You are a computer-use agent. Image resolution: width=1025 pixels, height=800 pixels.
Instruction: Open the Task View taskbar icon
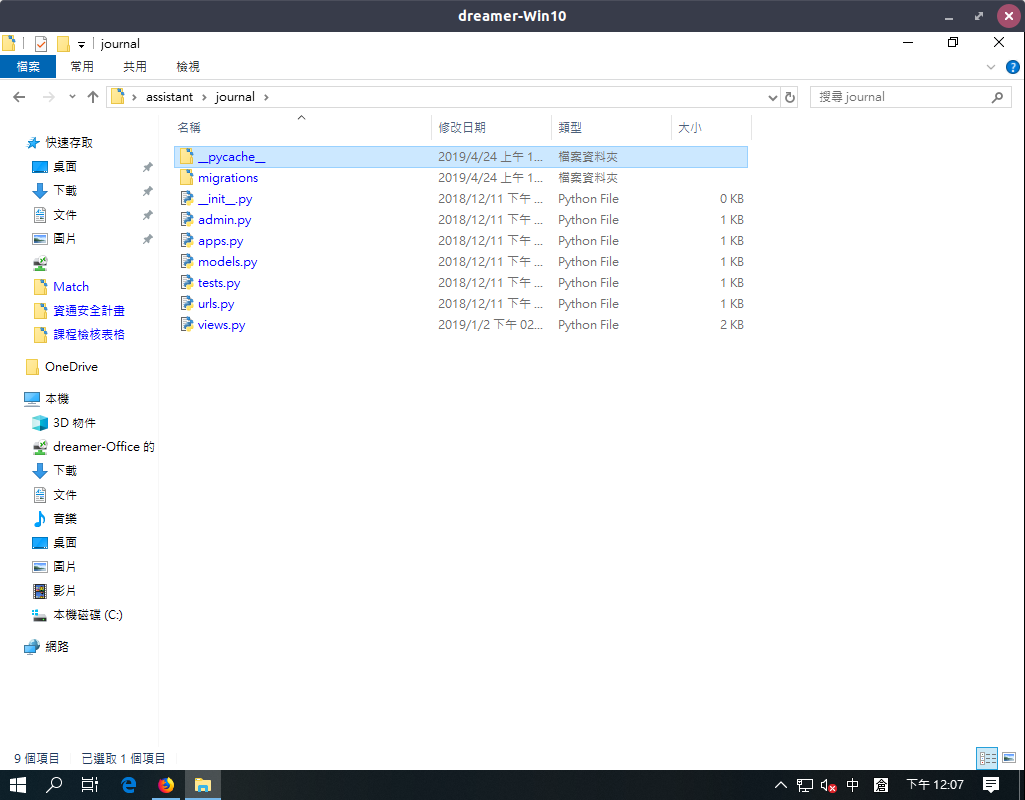90,785
